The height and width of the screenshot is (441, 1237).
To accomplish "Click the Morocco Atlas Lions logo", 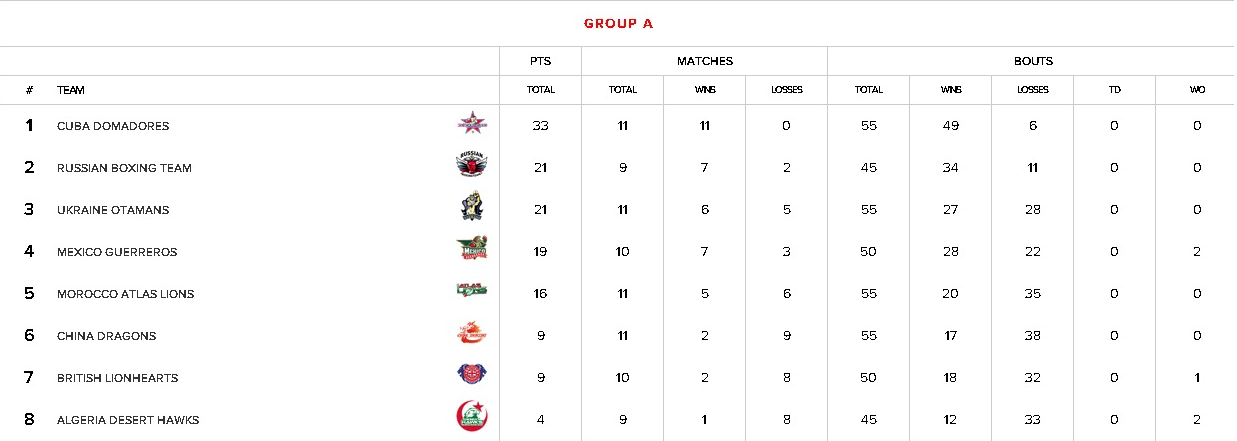I will tap(472, 292).
